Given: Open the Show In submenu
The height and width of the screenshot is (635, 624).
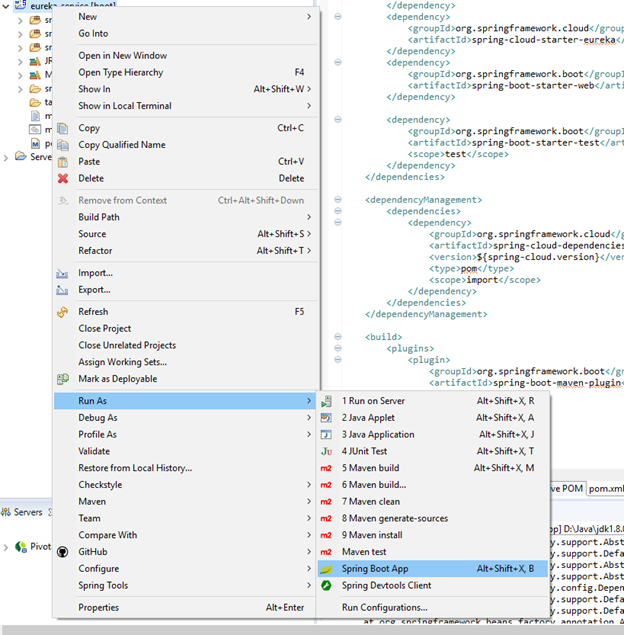Looking at the screenshot, I should (186, 89).
